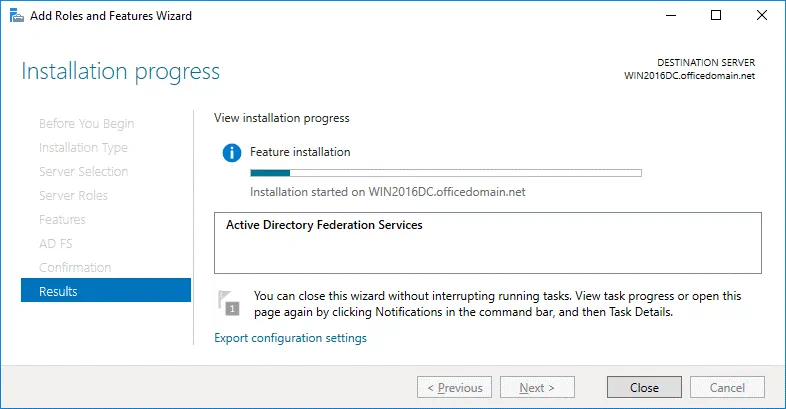
Task: Select Active Directory Federation Services in results box
Action: [x=324, y=226]
